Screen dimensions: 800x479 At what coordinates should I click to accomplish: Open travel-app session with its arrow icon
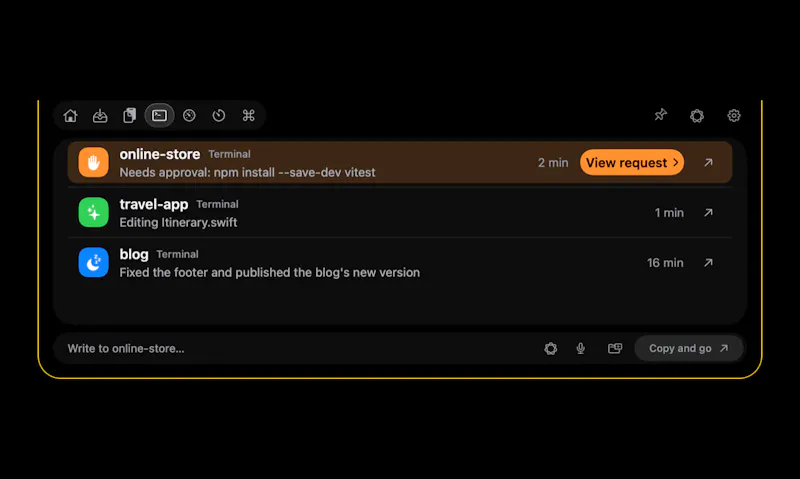tap(708, 213)
